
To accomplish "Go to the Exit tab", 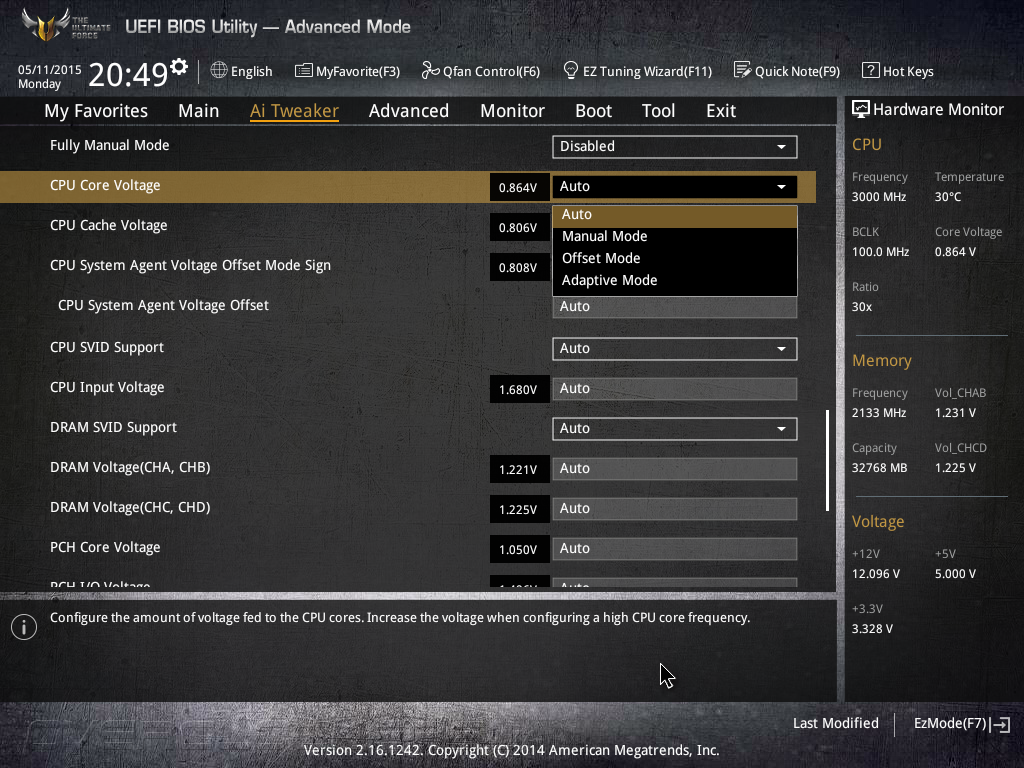I will [721, 111].
